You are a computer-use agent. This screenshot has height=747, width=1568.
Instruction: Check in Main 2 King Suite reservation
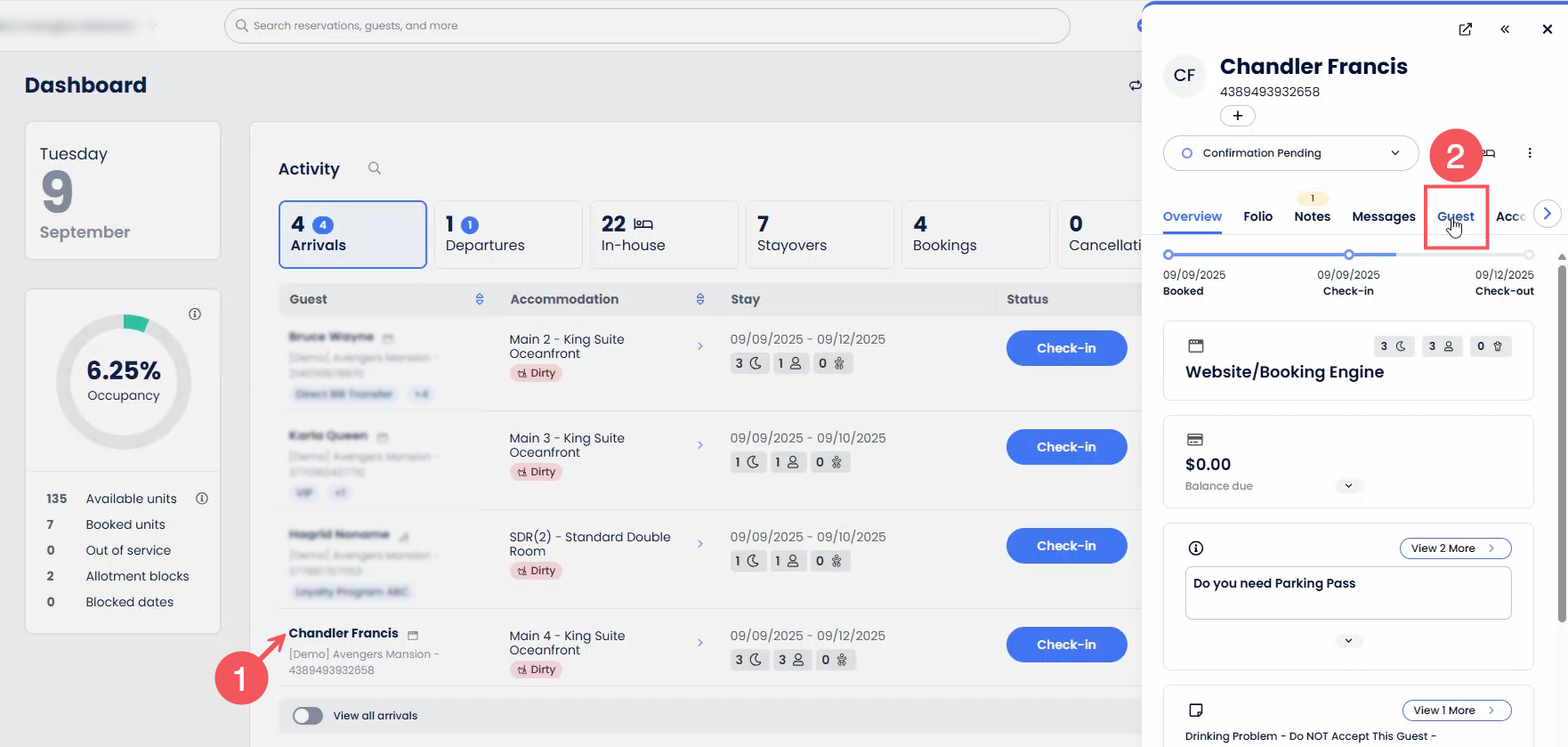(x=1066, y=348)
